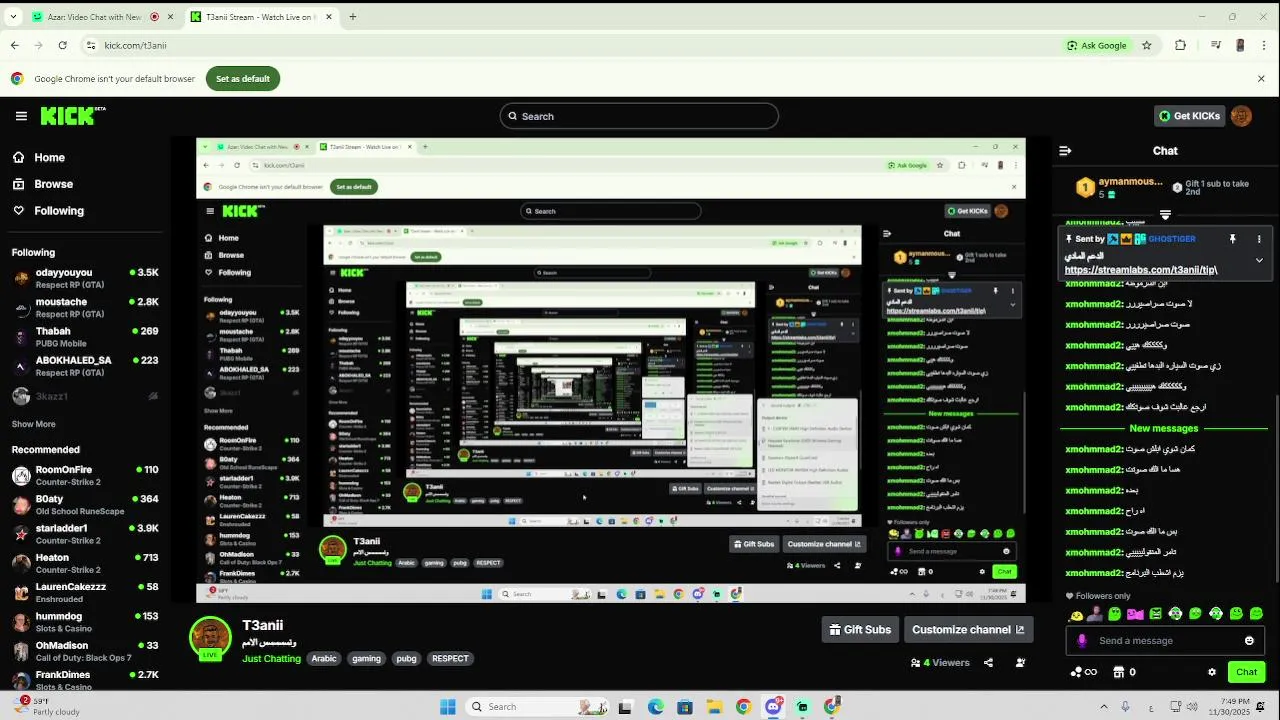Show more followed channels
Viewport: 1280px width, 720px height.
[x=33, y=424]
